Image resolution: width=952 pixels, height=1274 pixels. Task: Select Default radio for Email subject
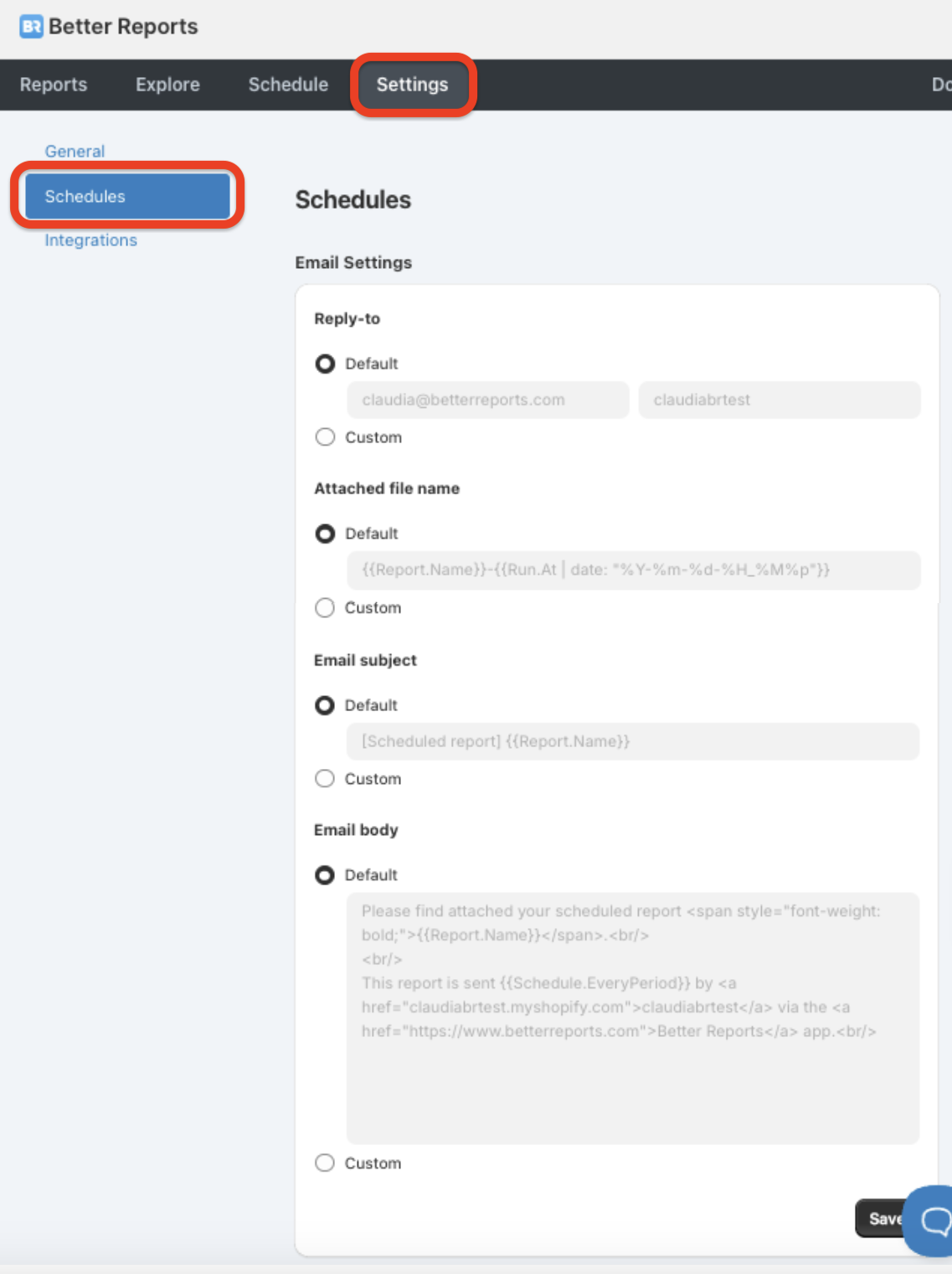tap(325, 706)
